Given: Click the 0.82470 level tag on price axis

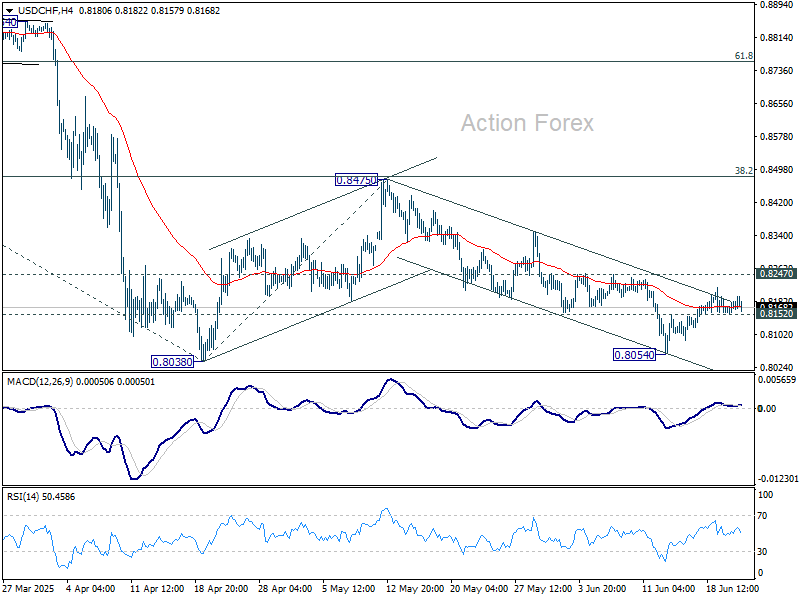Looking at the screenshot, I should point(777,274).
